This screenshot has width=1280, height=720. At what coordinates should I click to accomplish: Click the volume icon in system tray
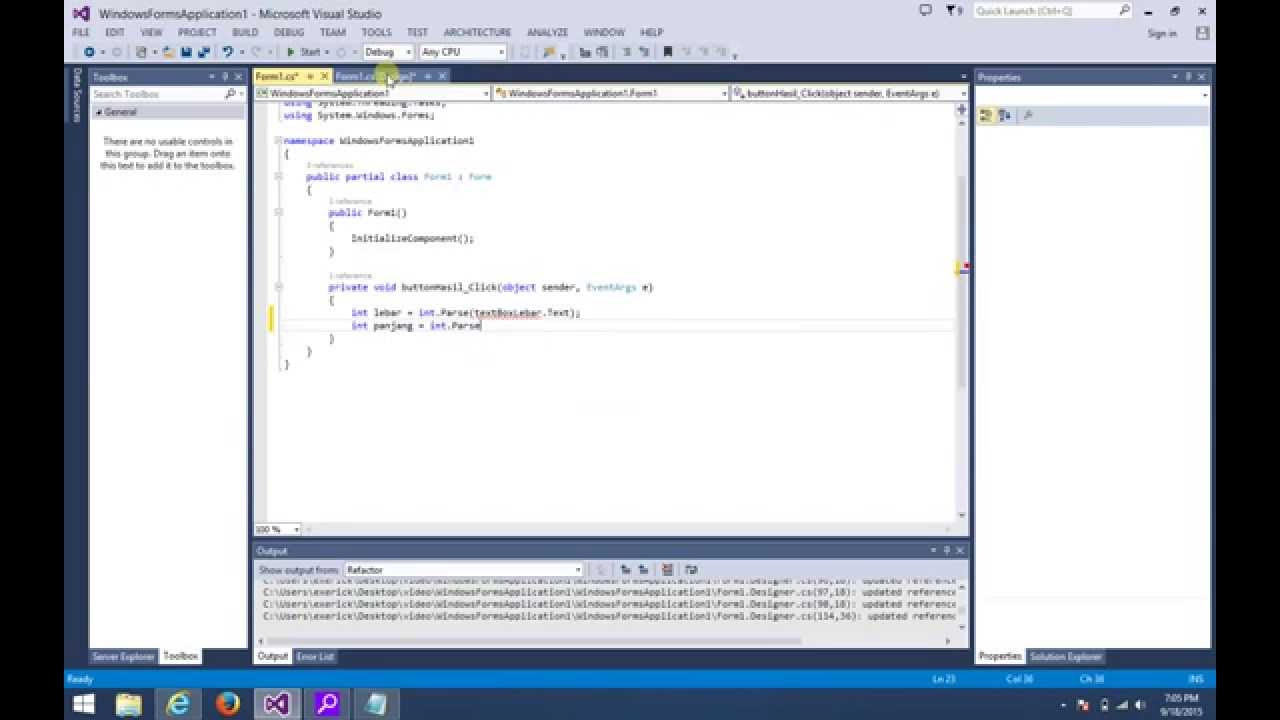1140,705
